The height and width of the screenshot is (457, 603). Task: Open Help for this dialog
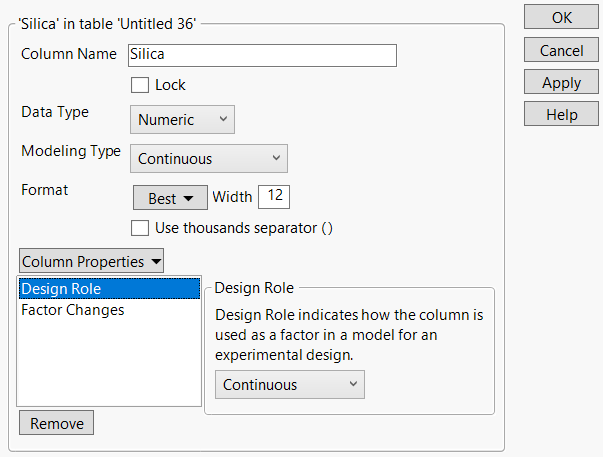pyautogui.click(x=562, y=115)
